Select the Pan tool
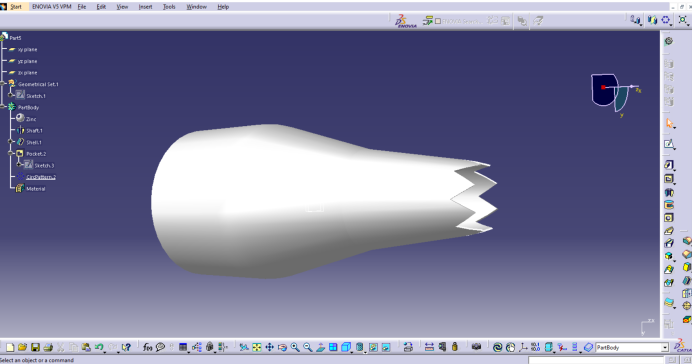 pos(269,347)
